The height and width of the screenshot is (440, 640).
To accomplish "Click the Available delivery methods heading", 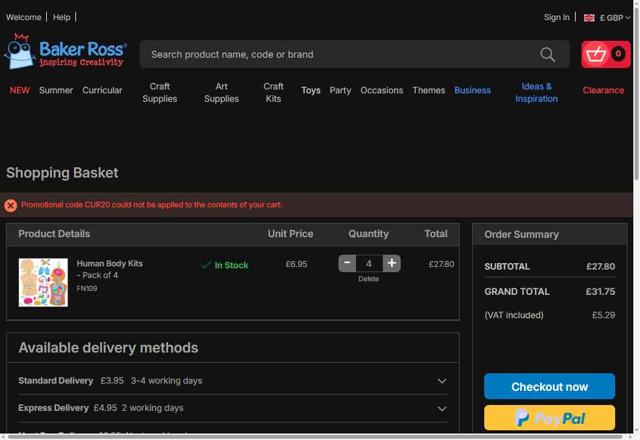I will click(x=108, y=348).
